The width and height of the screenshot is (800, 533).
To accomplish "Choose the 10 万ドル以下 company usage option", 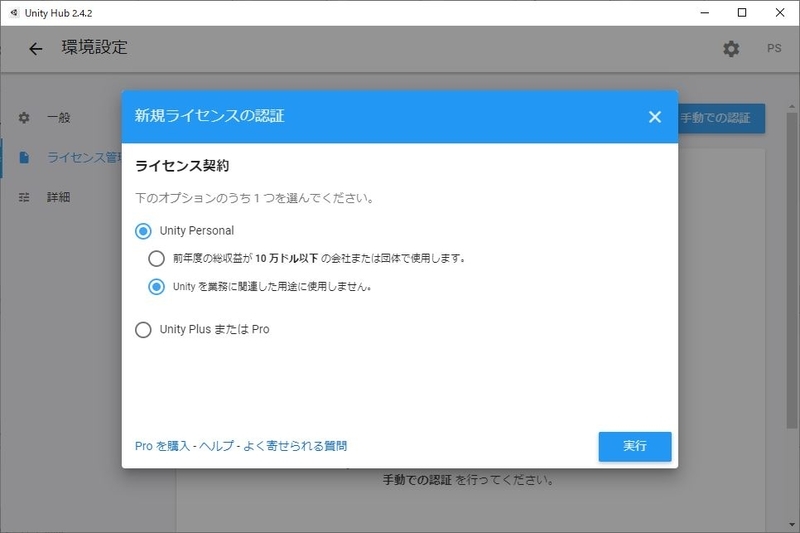I will (x=156, y=259).
